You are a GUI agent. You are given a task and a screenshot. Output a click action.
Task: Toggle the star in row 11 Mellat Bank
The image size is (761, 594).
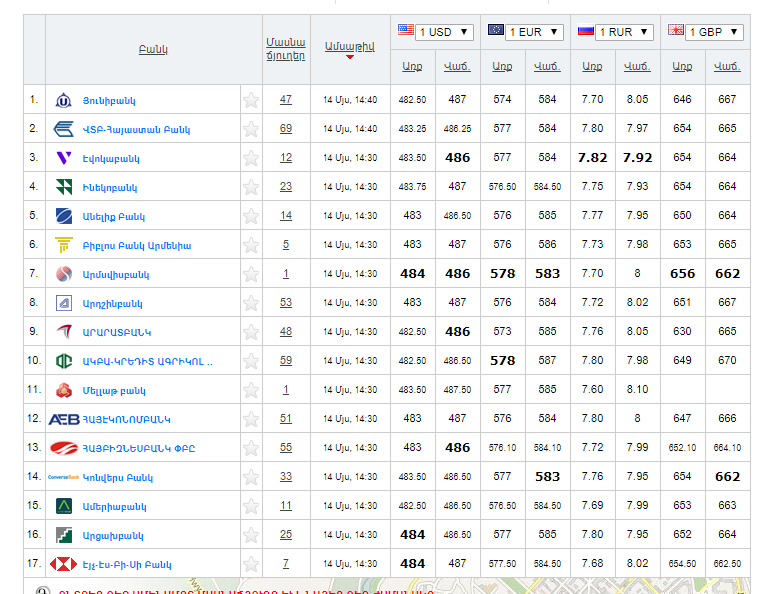click(251, 390)
